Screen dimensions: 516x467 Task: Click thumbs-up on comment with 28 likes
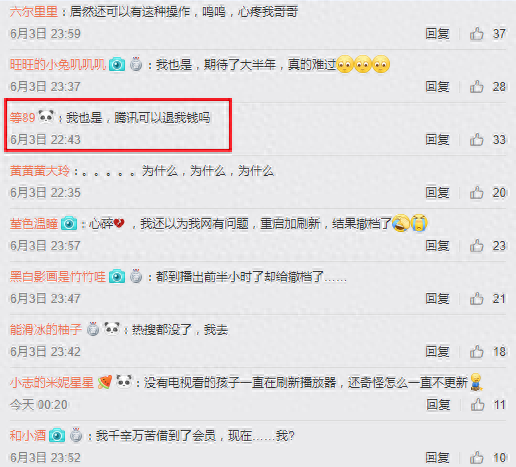[477, 87]
